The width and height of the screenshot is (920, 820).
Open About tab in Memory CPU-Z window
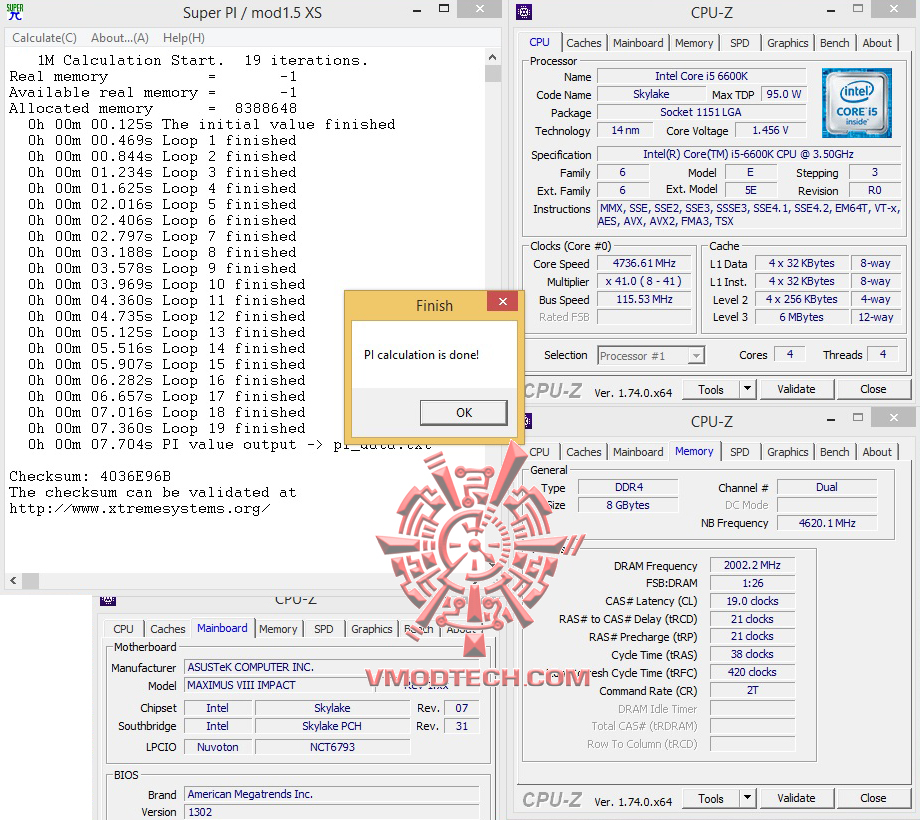[877, 452]
